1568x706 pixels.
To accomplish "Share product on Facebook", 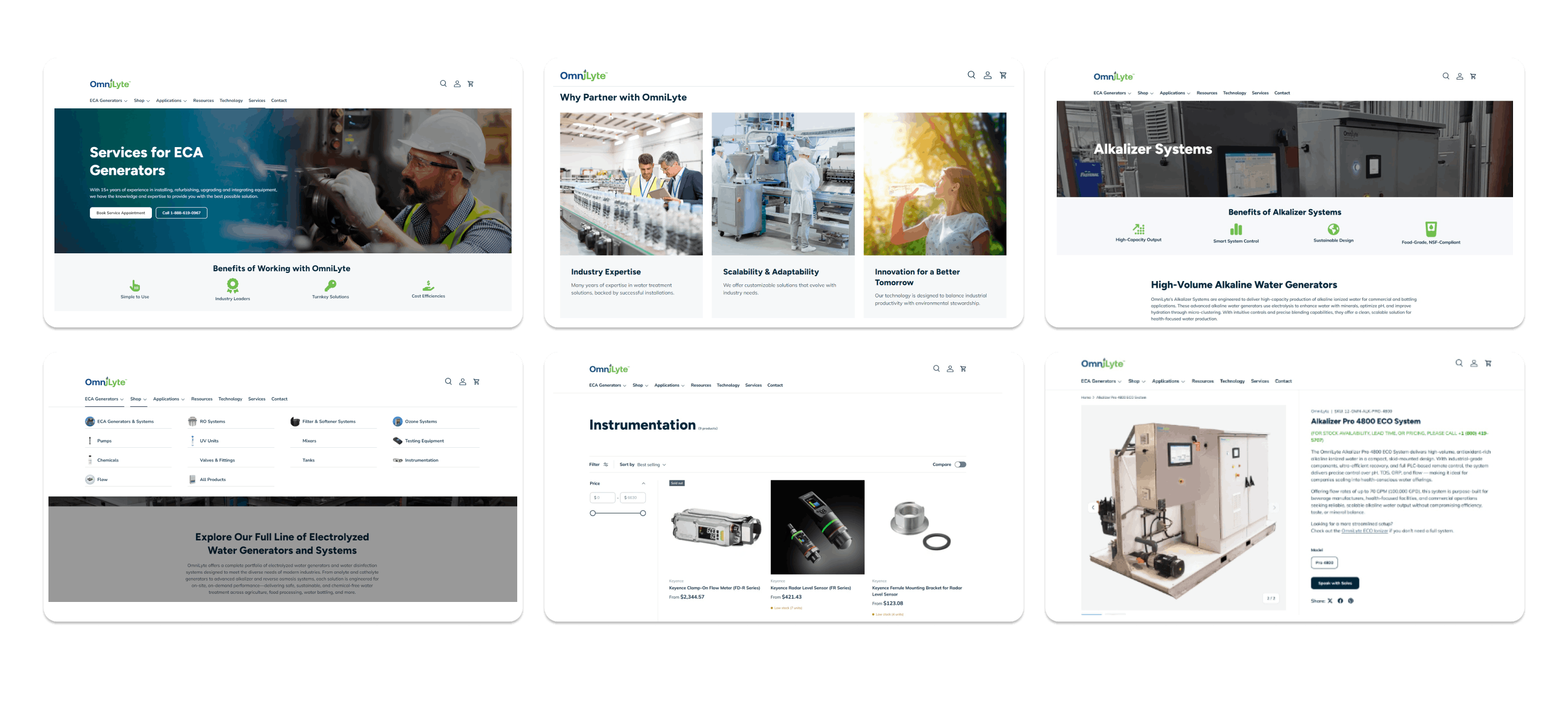I will pyautogui.click(x=1340, y=601).
